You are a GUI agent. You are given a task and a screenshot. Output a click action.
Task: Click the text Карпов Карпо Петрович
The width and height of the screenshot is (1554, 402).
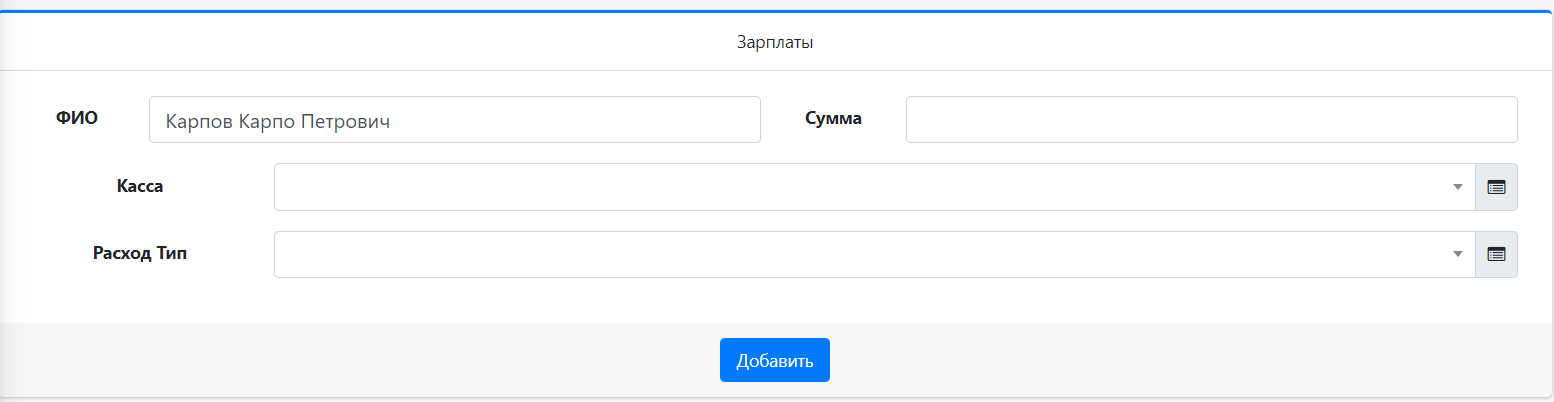click(277, 121)
